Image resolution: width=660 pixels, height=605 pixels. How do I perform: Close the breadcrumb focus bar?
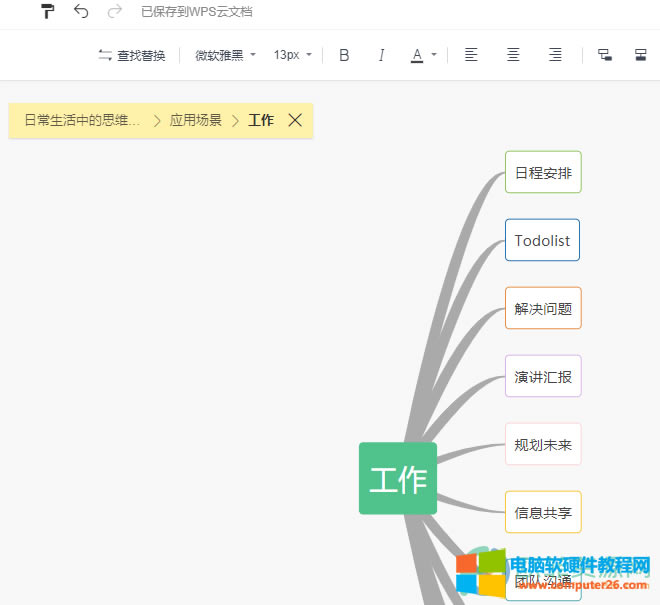tap(295, 120)
